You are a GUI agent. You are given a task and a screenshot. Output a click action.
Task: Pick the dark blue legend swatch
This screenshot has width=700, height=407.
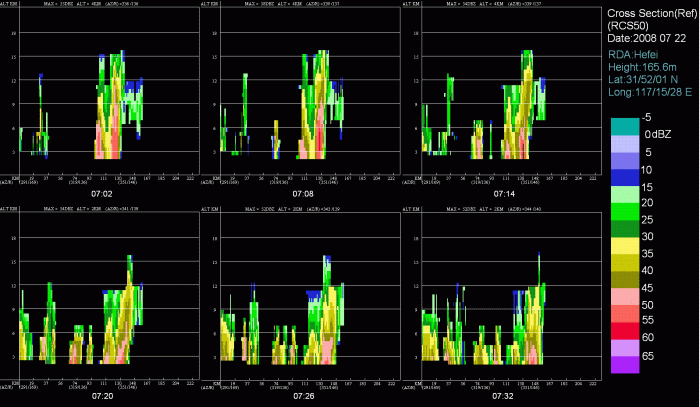tap(624, 176)
